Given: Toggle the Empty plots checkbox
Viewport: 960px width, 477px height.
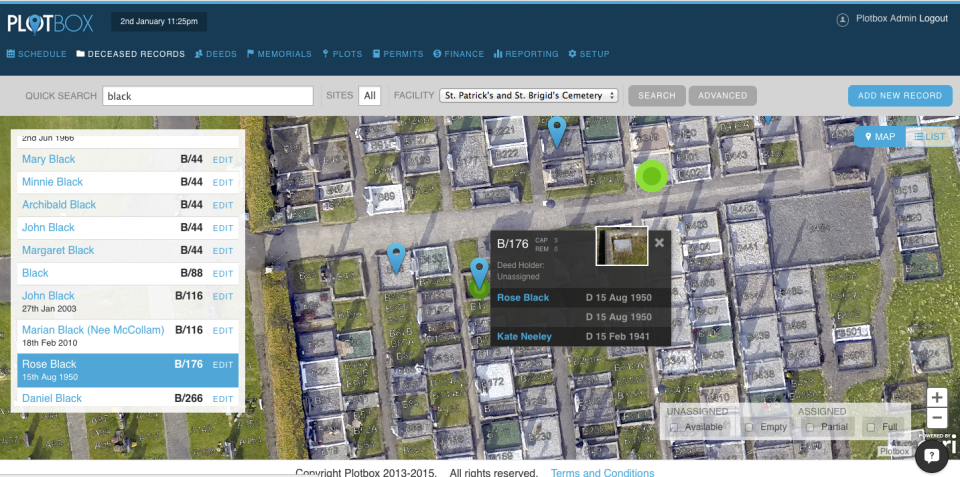Looking at the screenshot, I should [749, 427].
